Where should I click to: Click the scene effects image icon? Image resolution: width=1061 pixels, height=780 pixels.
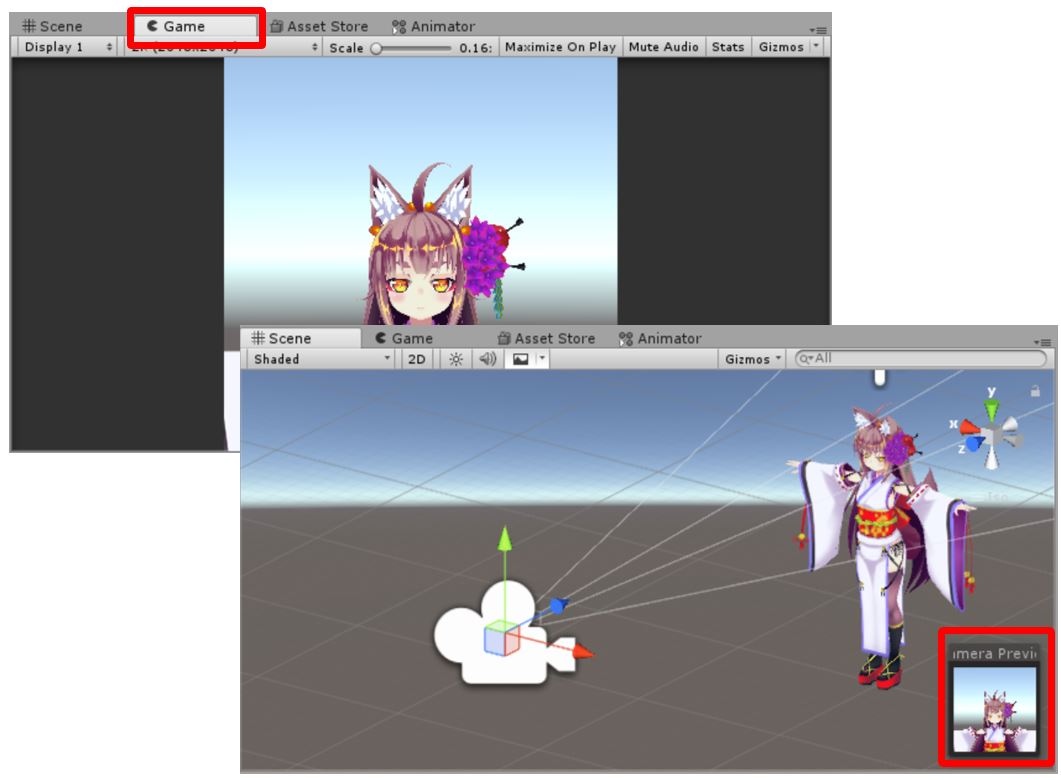tap(521, 359)
